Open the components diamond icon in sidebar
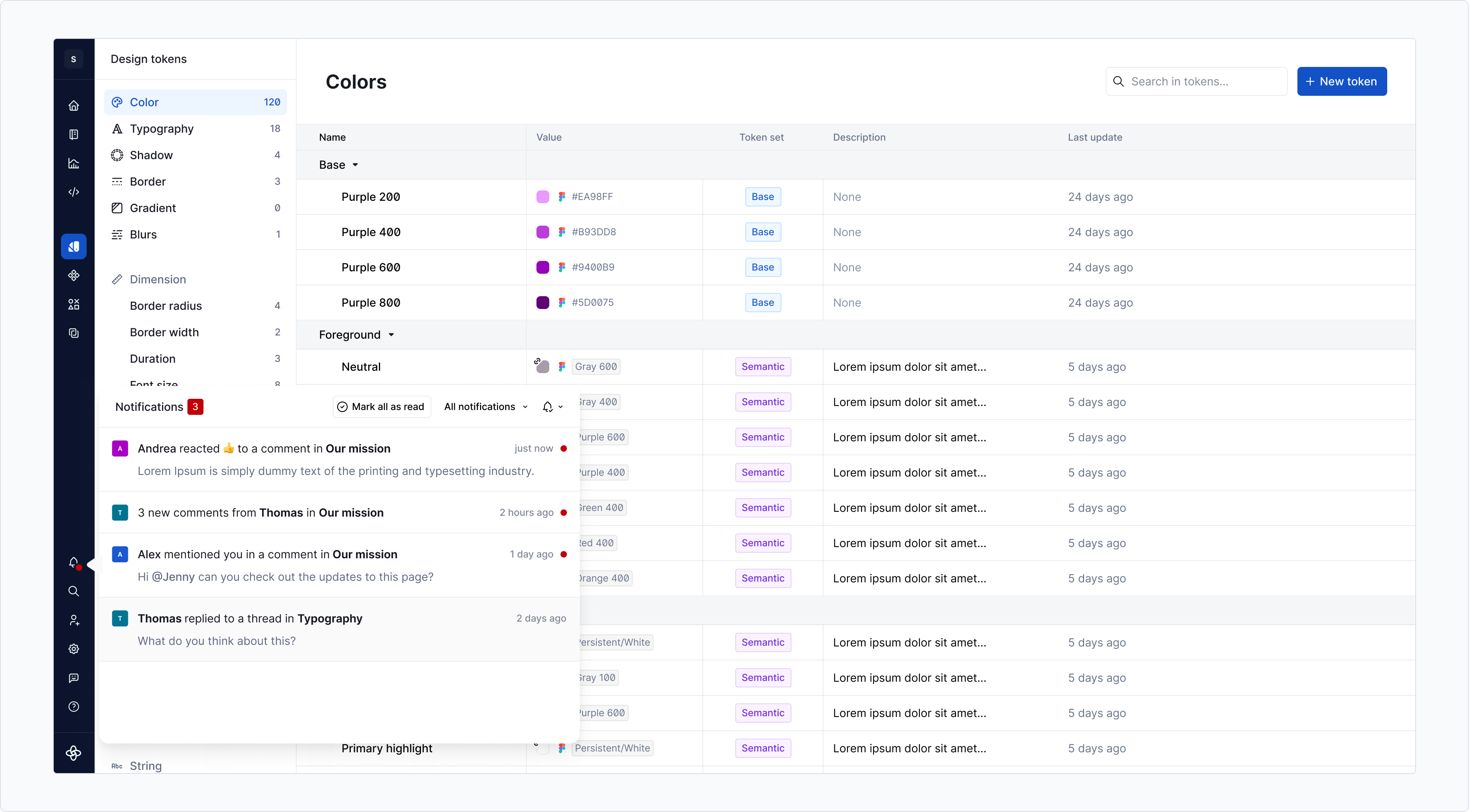This screenshot has width=1469, height=812. click(x=74, y=275)
